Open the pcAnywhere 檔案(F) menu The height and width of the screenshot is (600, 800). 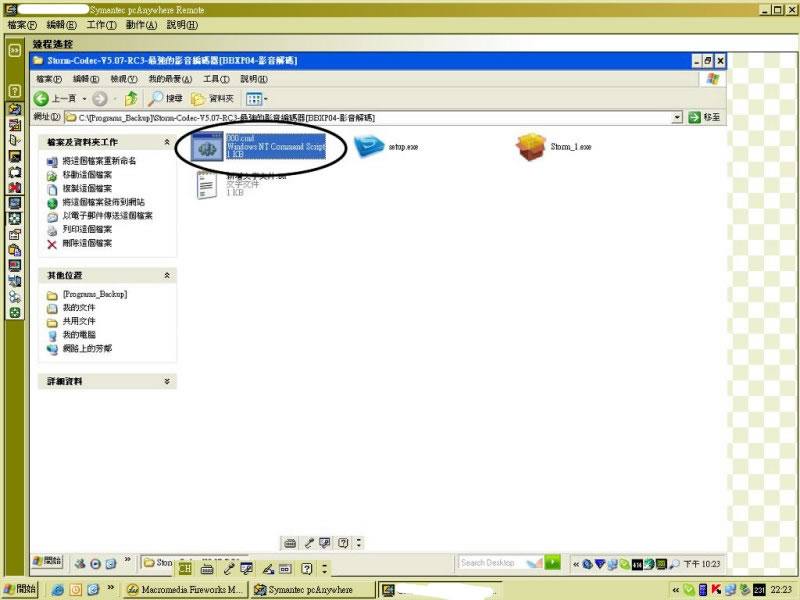coord(22,24)
